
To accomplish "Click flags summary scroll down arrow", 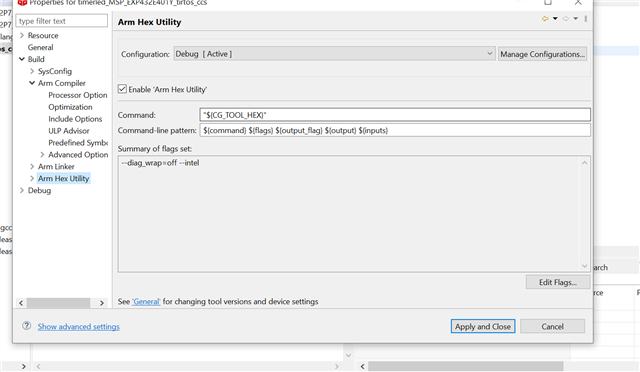I will coord(584,266).
